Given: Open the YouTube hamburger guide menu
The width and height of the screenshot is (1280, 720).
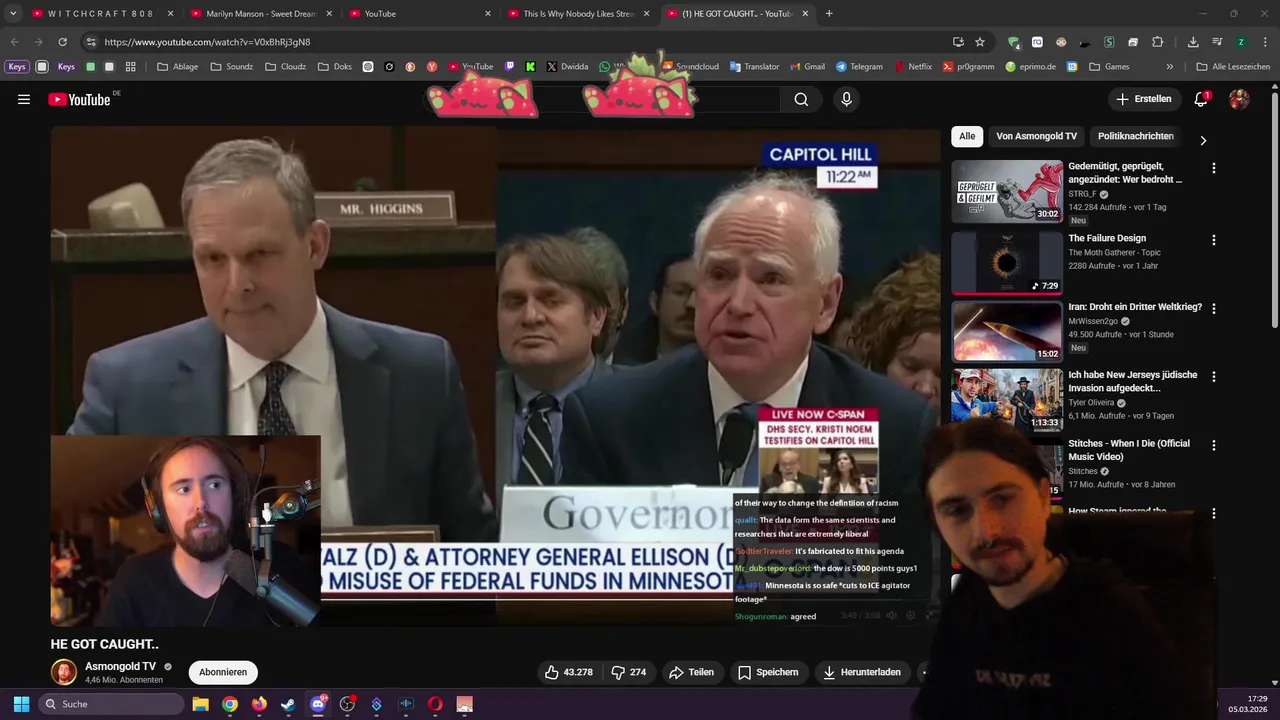Looking at the screenshot, I should point(24,99).
